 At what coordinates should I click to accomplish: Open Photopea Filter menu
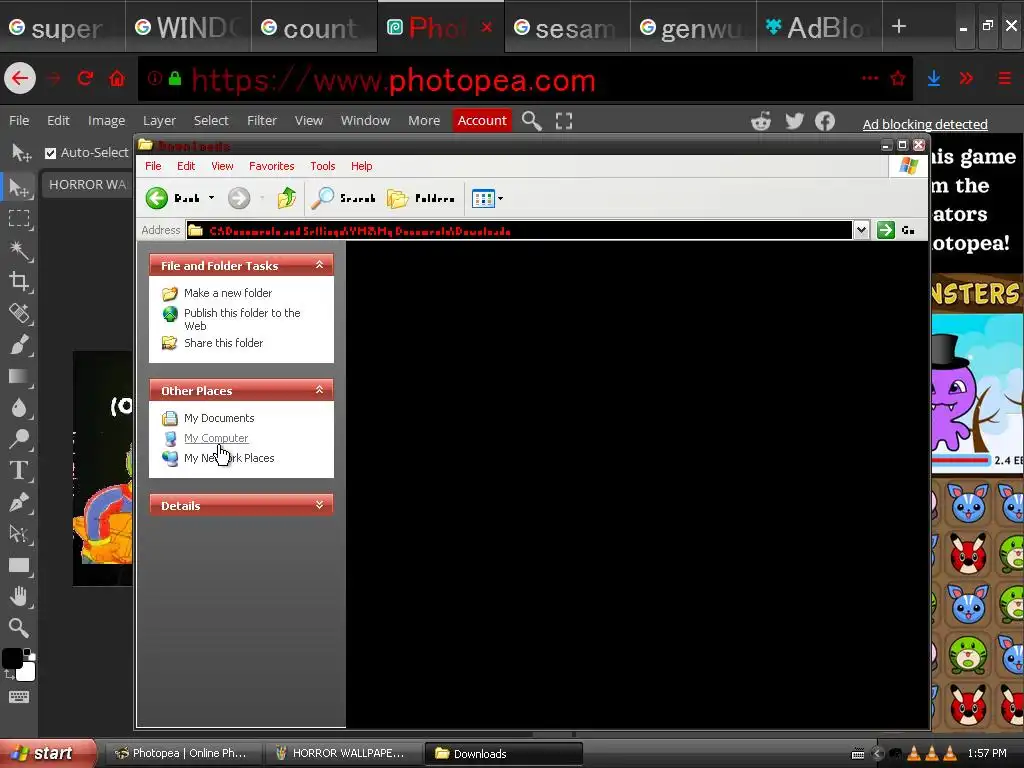coord(262,121)
